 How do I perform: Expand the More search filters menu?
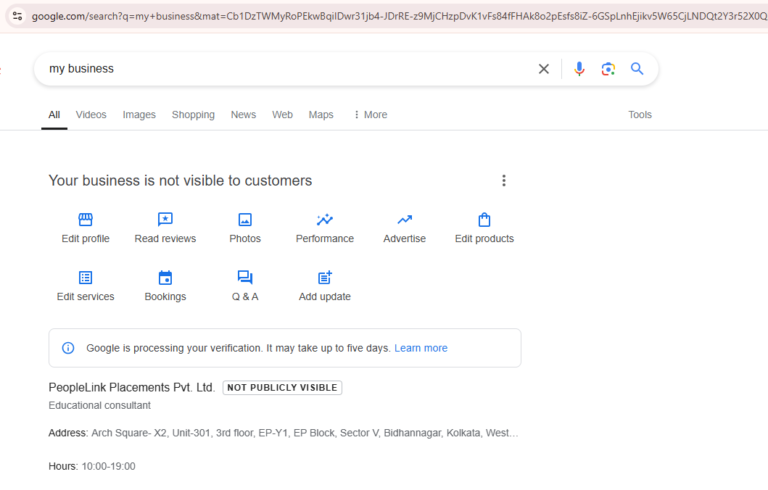[x=370, y=115]
